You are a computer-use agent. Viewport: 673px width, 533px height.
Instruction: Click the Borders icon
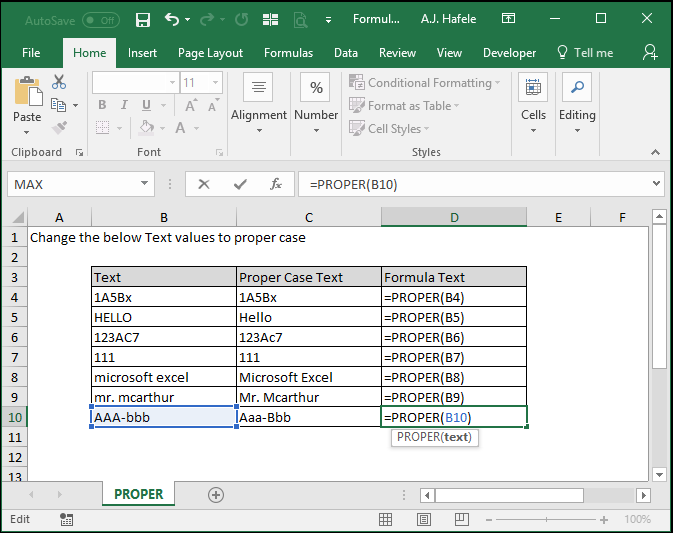(x=103, y=128)
